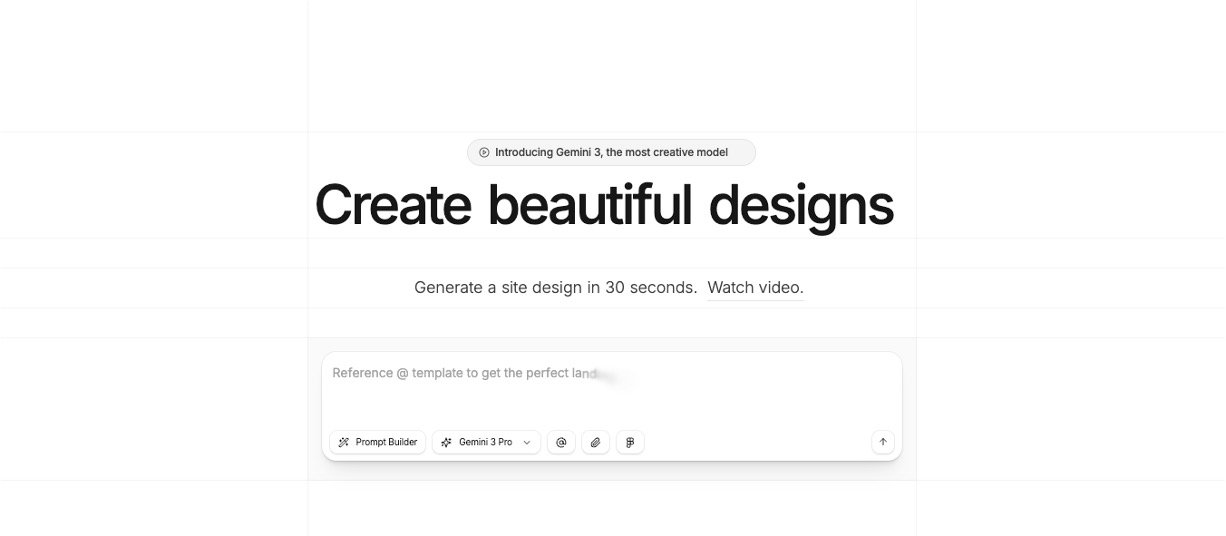Click the blurred end of the prompt placeholder
The image size is (1226, 536).
point(610,375)
